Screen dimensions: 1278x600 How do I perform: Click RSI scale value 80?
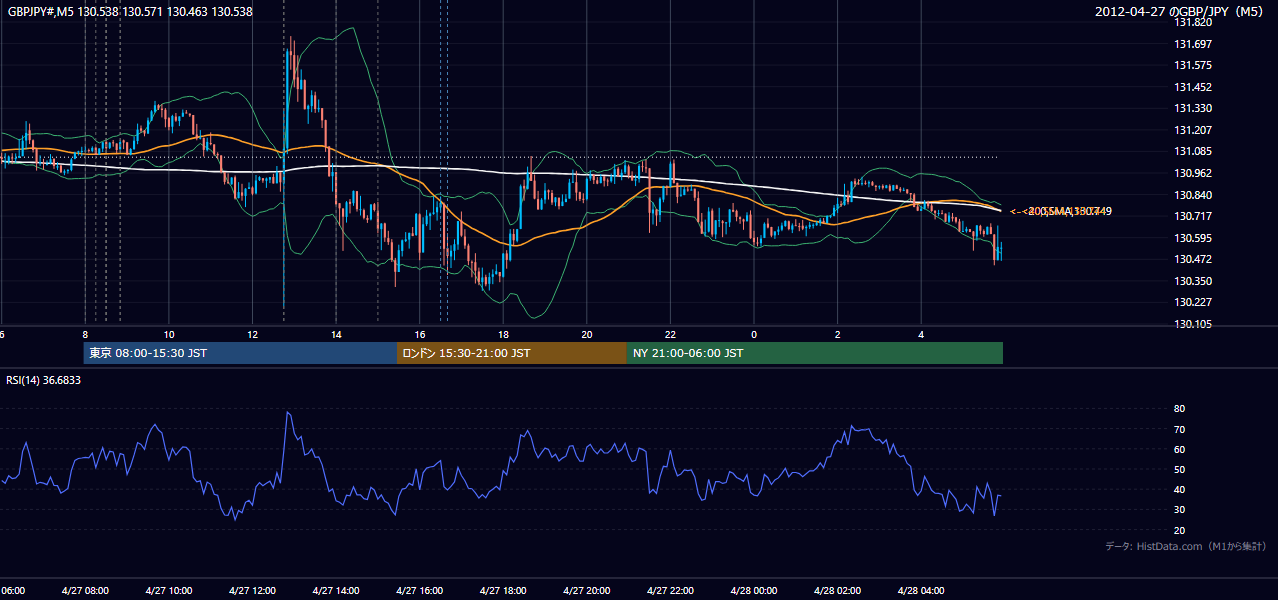coord(1179,409)
